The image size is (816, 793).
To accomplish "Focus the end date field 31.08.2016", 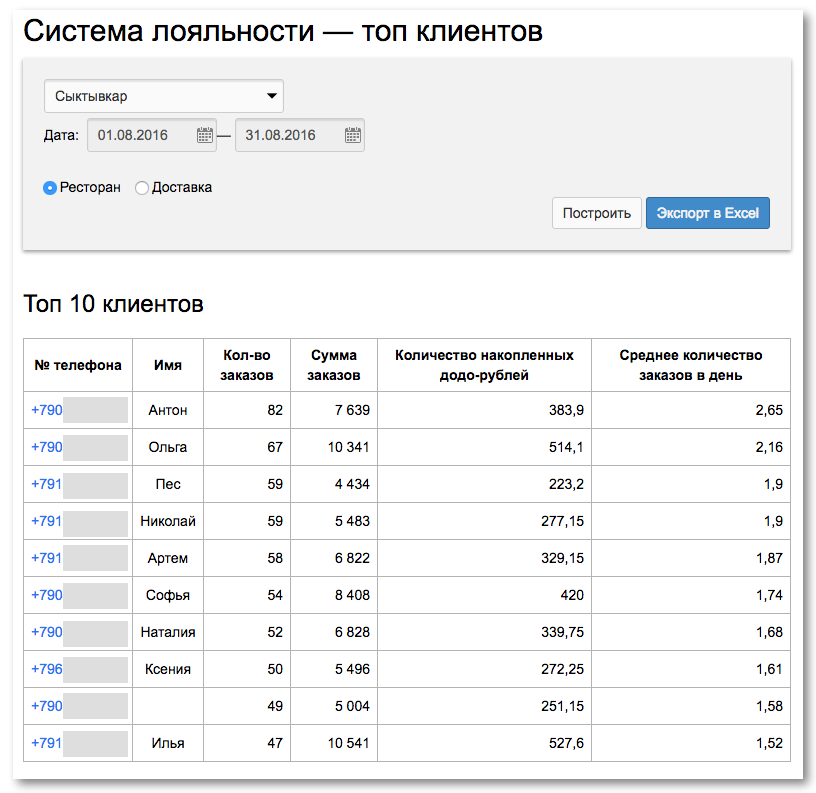I will click(300, 135).
